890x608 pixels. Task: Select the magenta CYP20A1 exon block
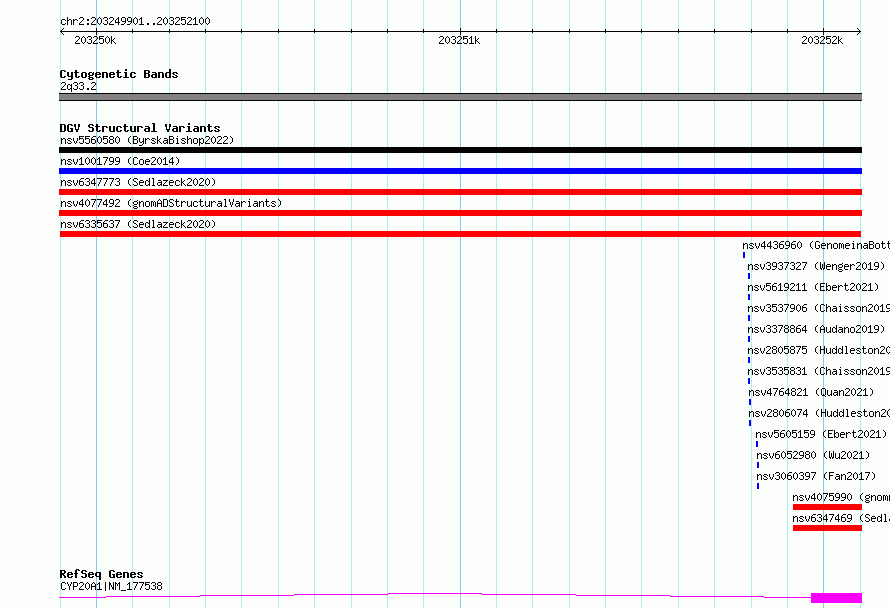(836, 598)
